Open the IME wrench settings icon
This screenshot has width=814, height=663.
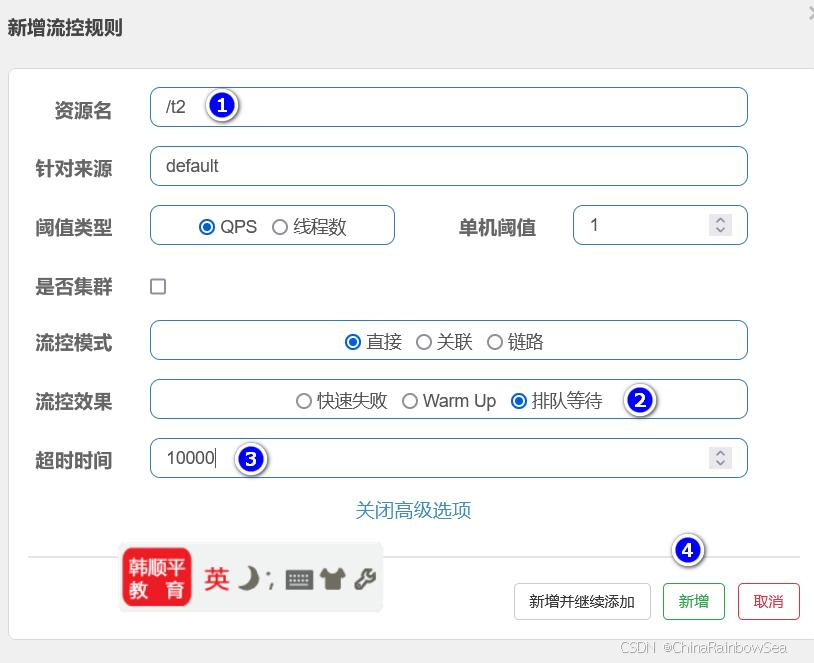(x=365, y=579)
